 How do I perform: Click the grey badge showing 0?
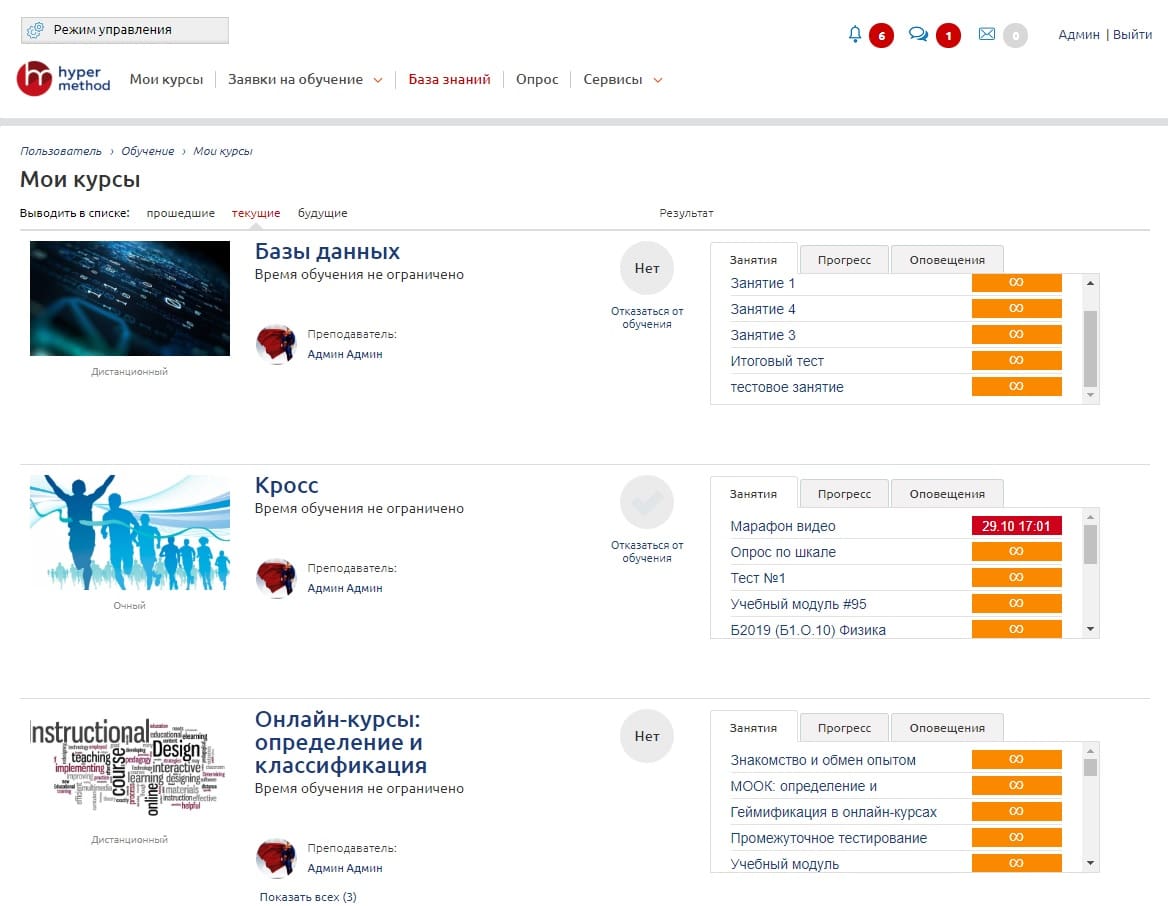coord(1015,35)
